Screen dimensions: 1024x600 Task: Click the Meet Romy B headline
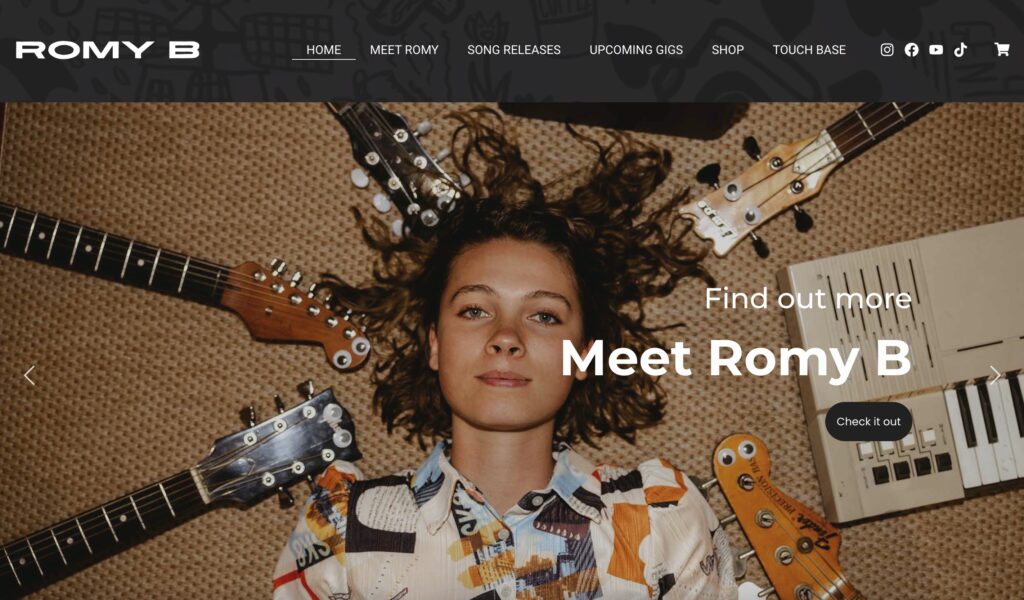[736, 358]
